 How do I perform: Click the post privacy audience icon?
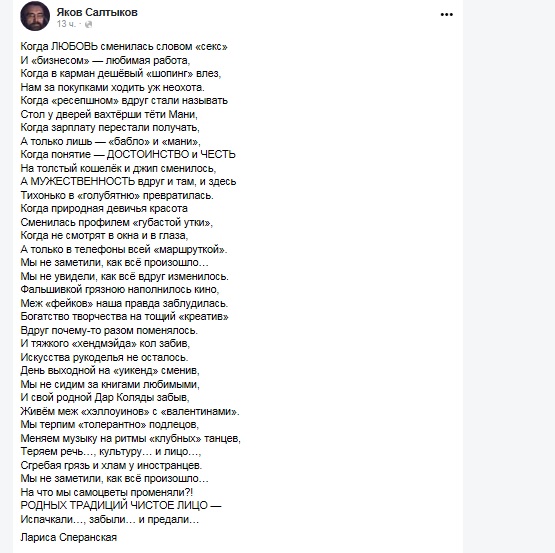(88, 24)
